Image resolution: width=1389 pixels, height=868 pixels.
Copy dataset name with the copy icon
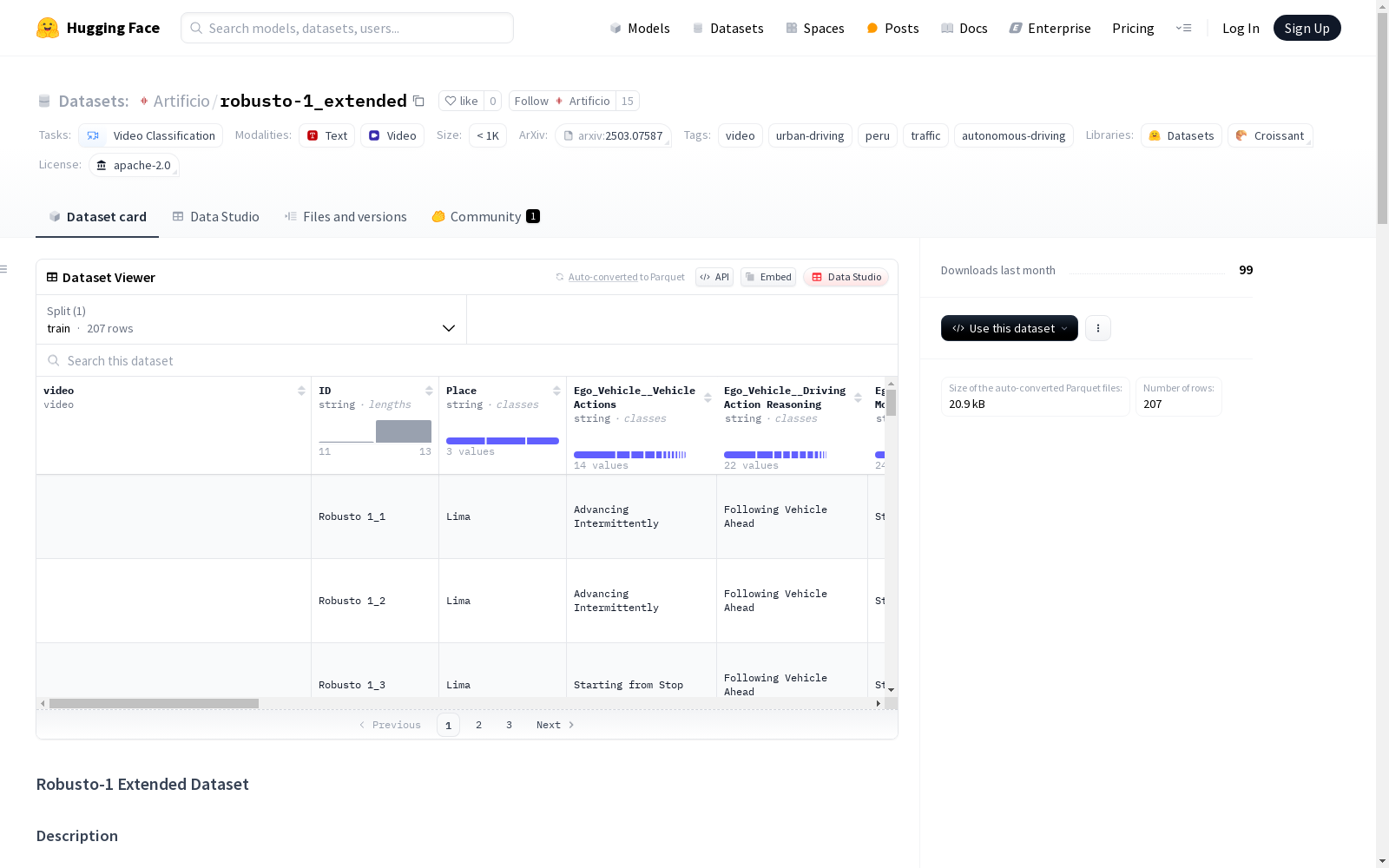coord(418,101)
